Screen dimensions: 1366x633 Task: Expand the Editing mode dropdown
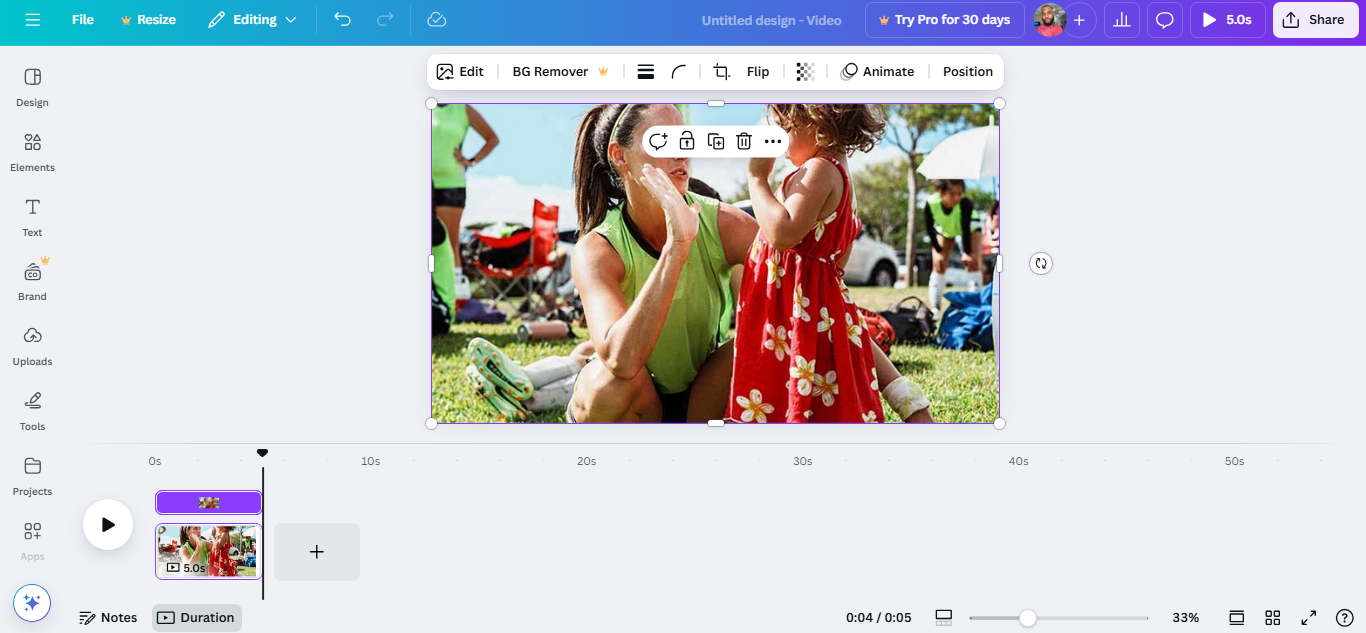[x=252, y=19]
